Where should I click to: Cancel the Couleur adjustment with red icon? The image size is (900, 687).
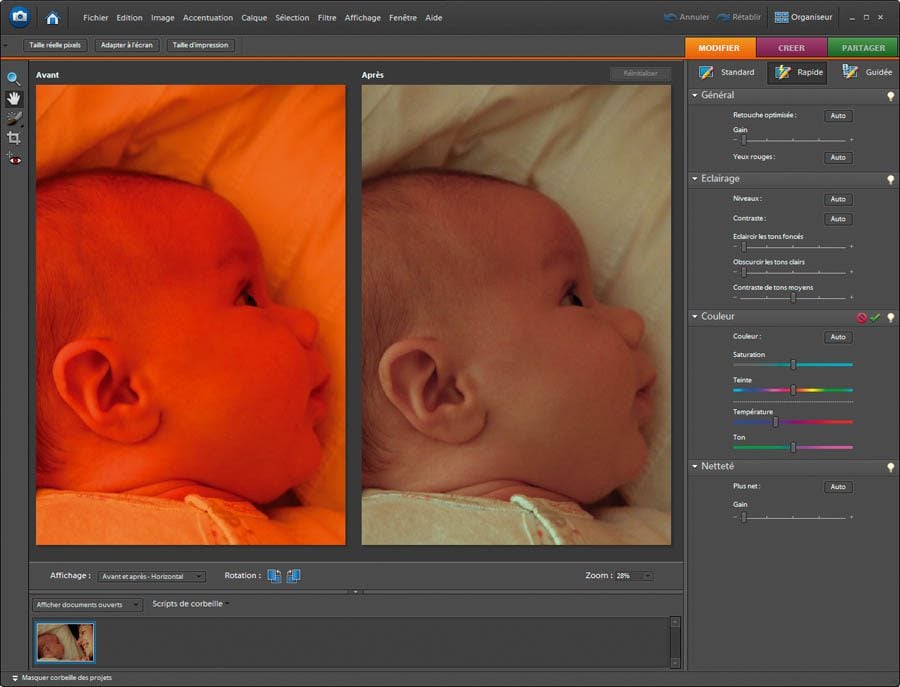pyautogui.click(x=861, y=317)
